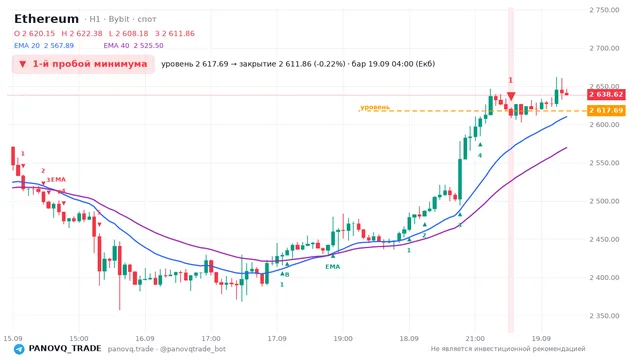The image size is (640, 360).
Task: Click the "З 2 611.86" close price value
Action: pyautogui.click(x=175, y=33)
